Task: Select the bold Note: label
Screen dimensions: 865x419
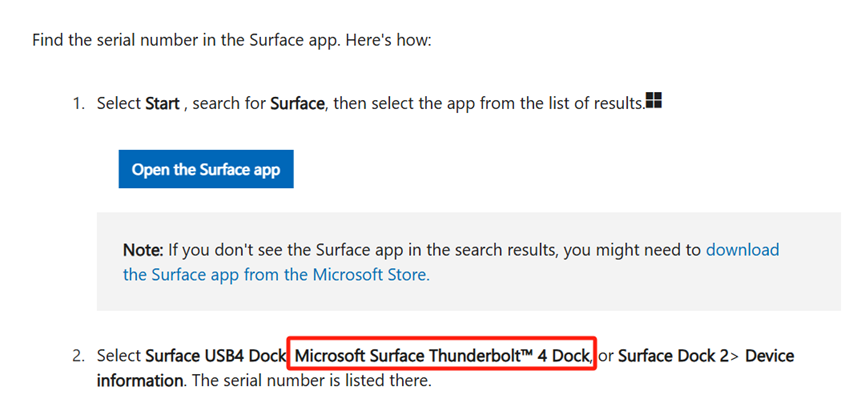Action: pyautogui.click(x=143, y=250)
